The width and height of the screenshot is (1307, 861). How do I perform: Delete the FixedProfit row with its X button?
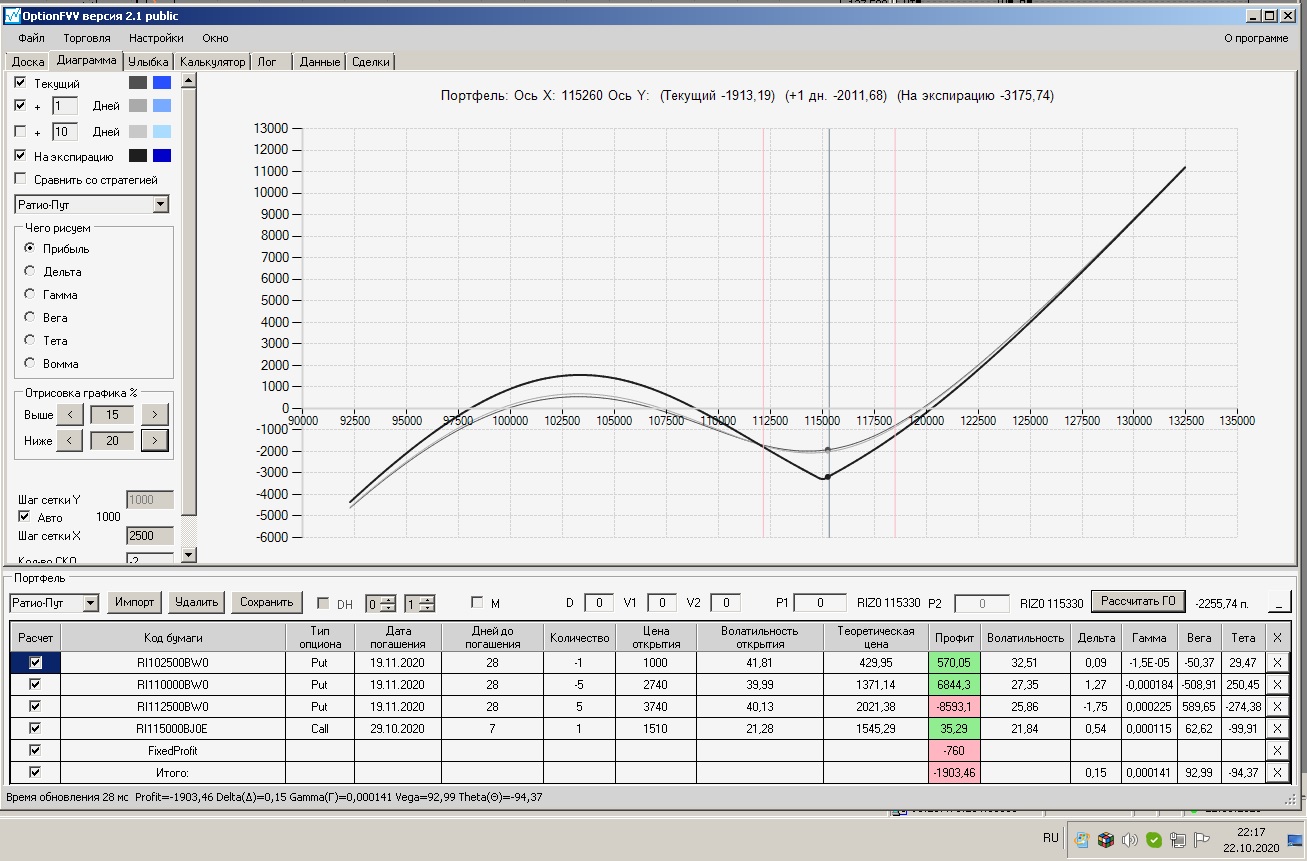click(x=1277, y=750)
